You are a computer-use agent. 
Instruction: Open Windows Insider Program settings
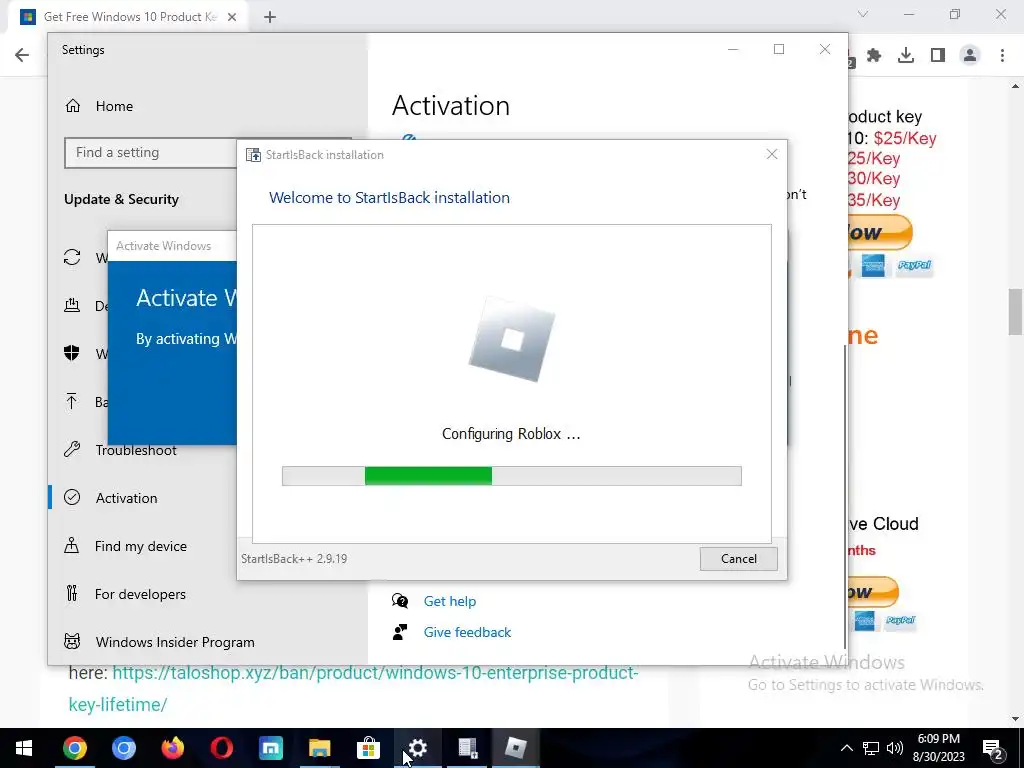(175, 642)
